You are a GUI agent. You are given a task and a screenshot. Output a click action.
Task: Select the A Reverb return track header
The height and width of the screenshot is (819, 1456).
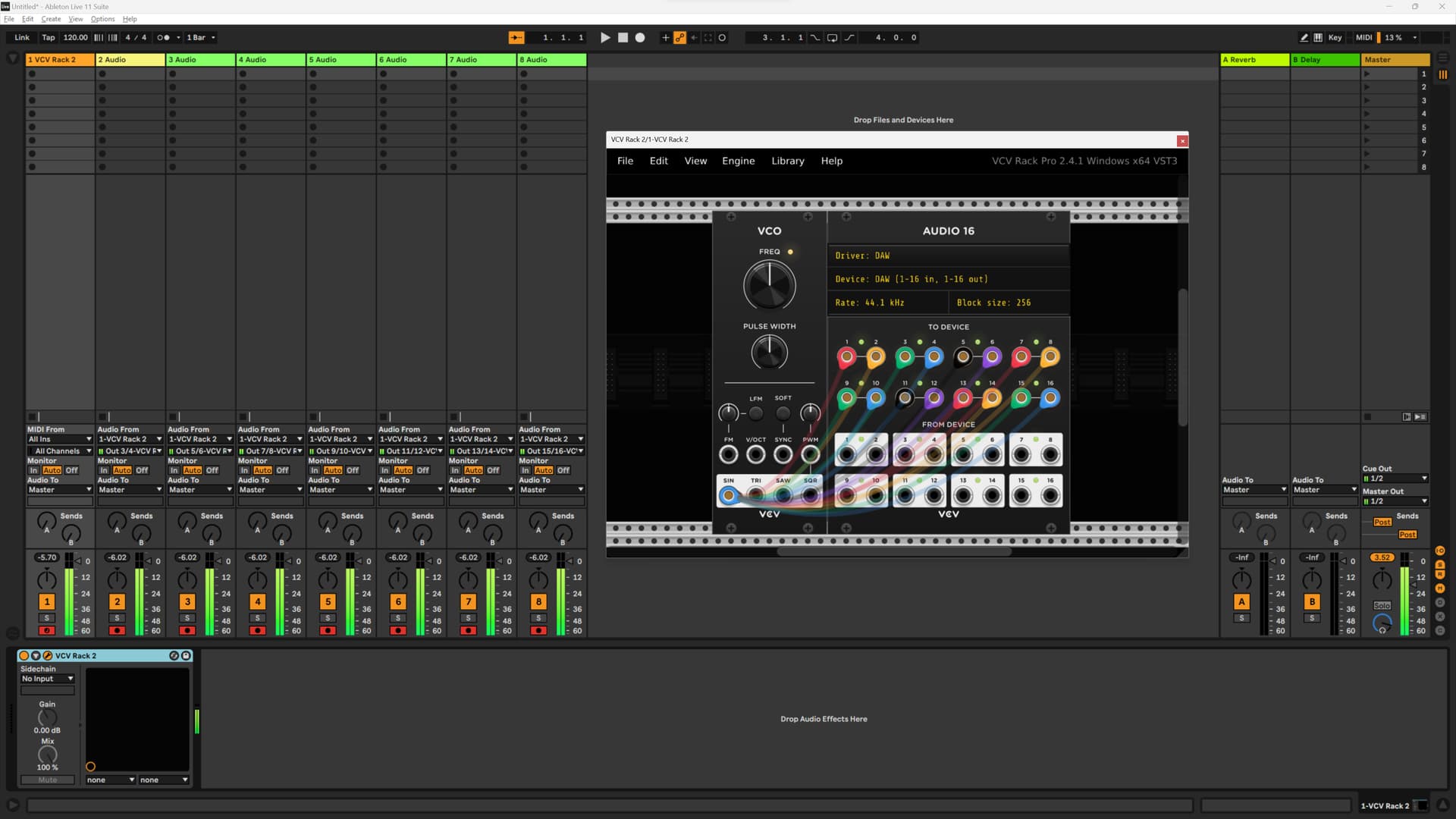[1255, 59]
